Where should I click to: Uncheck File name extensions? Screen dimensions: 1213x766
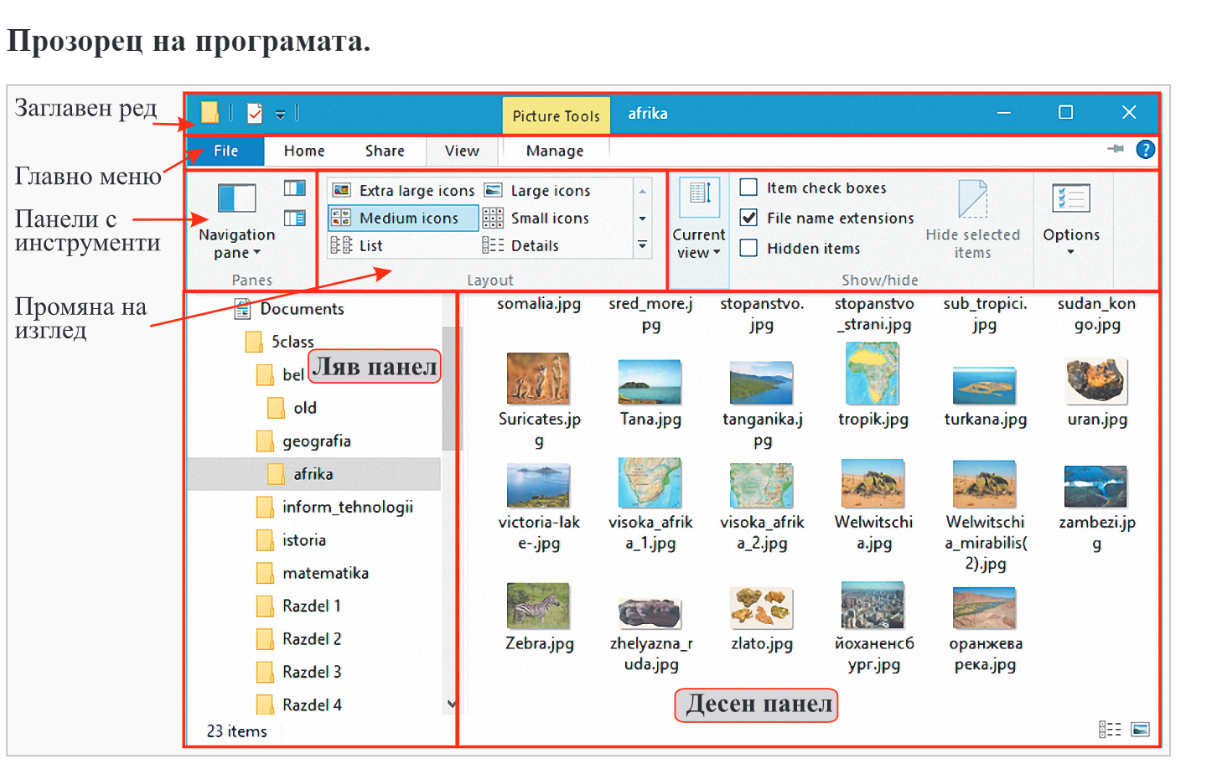pyautogui.click(x=748, y=218)
